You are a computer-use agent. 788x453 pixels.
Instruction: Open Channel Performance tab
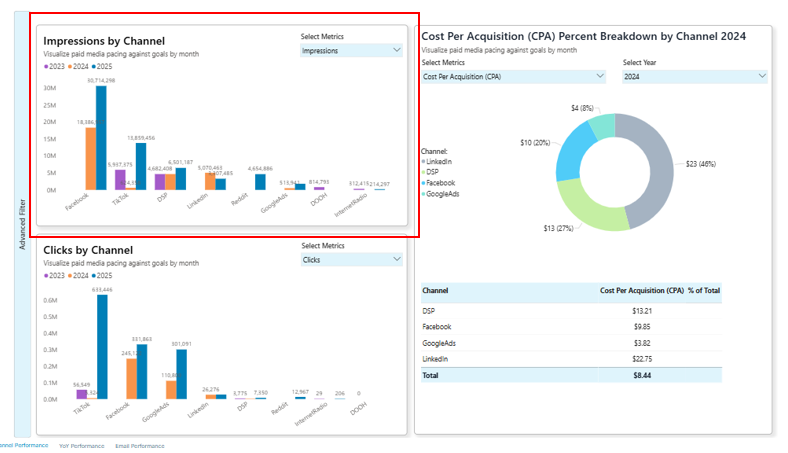click(22, 446)
